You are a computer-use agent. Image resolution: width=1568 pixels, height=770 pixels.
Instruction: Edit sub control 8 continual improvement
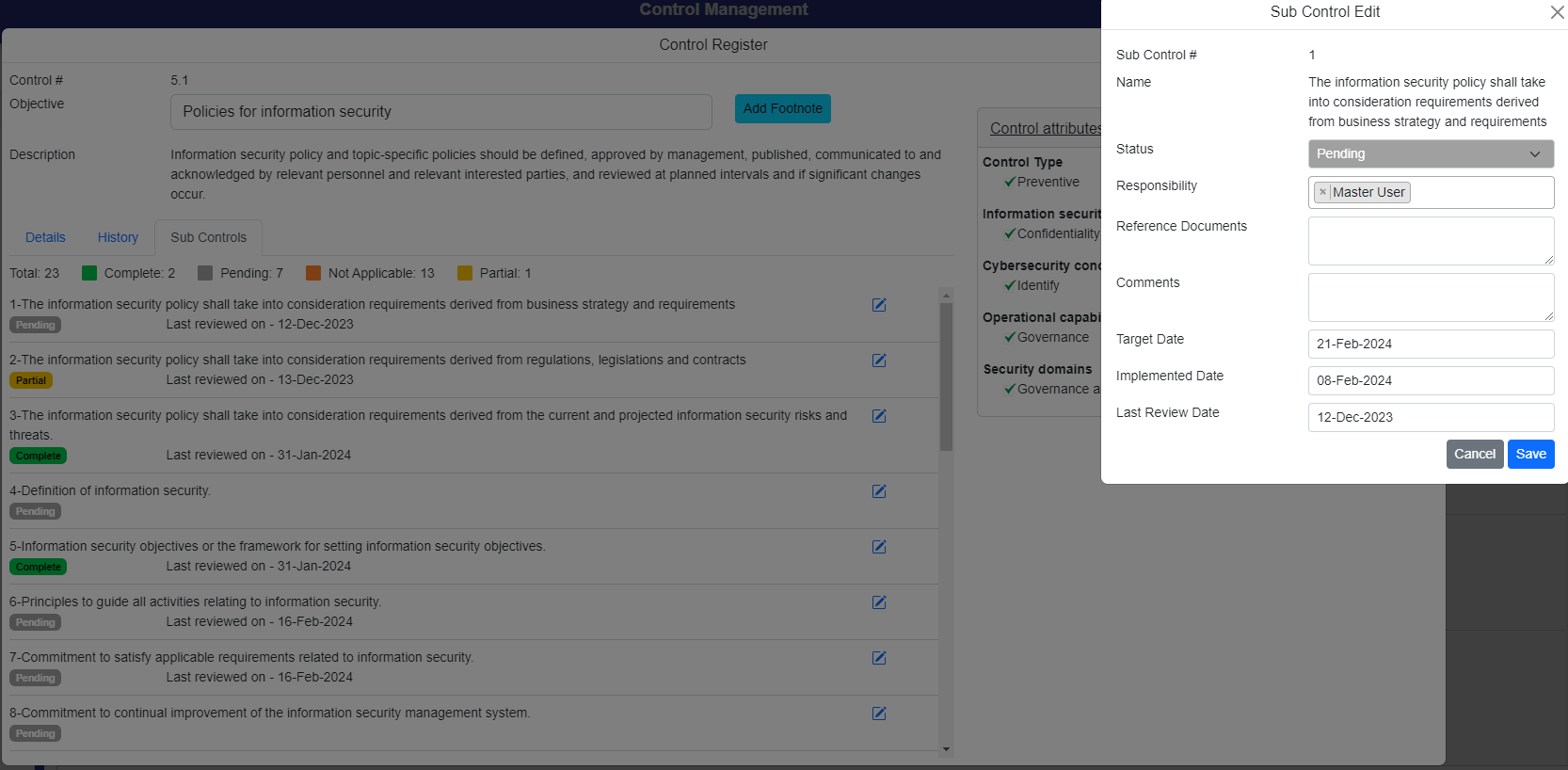point(879,714)
